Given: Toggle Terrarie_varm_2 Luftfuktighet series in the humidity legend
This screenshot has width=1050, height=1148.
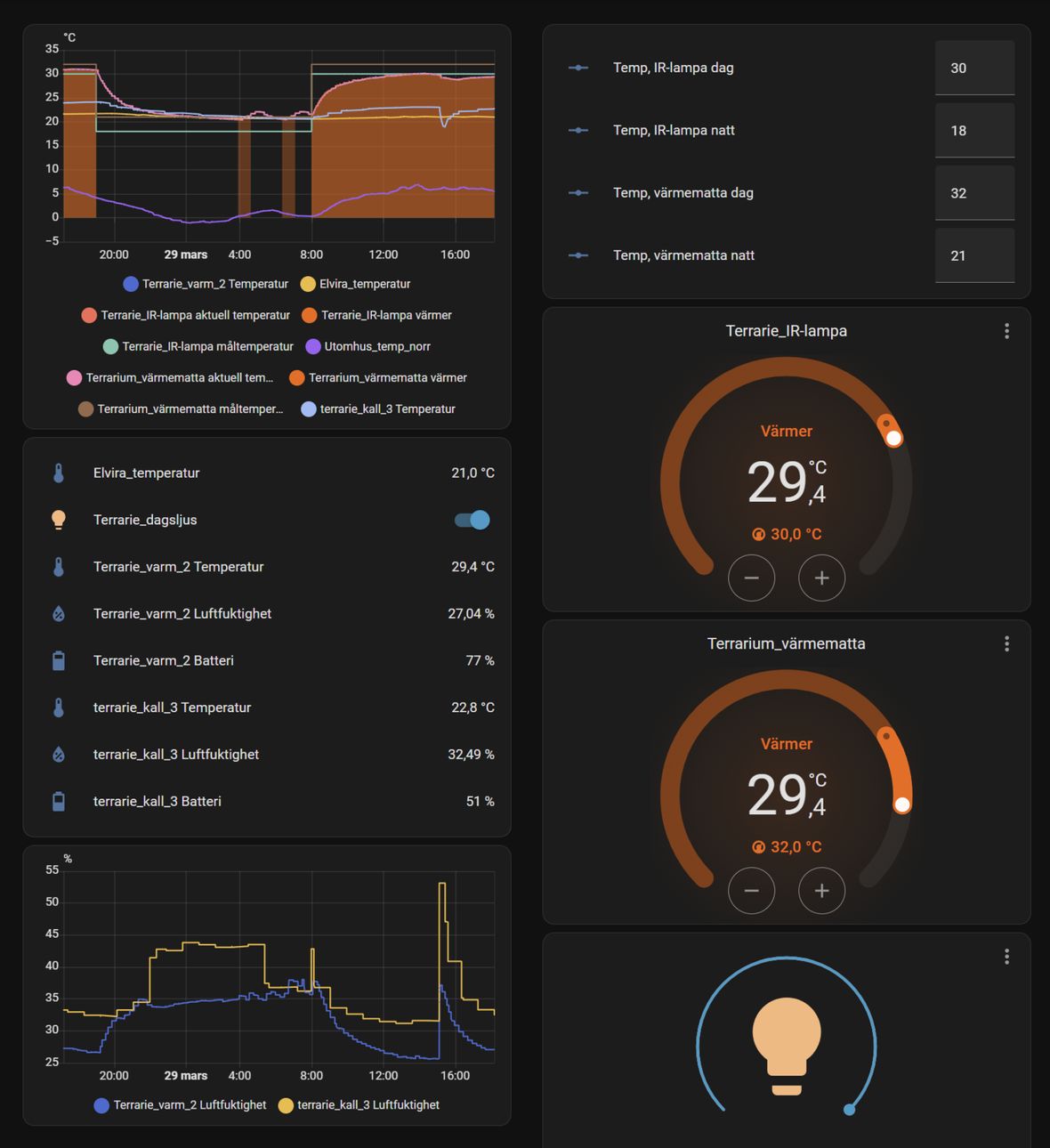Looking at the screenshot, I should (x=180, y=1105).
